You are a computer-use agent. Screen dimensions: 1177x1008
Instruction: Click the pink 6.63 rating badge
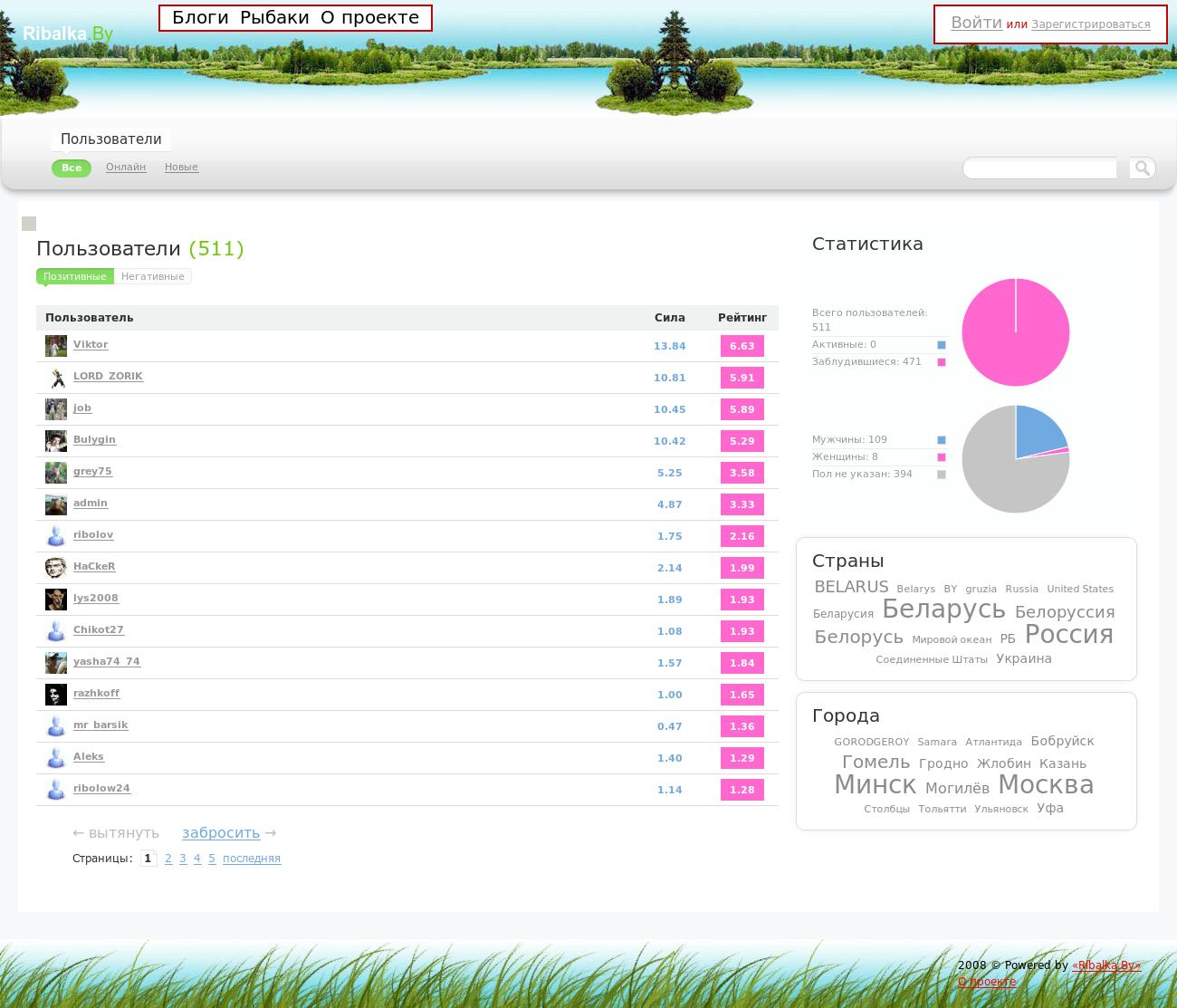[742, 346]
